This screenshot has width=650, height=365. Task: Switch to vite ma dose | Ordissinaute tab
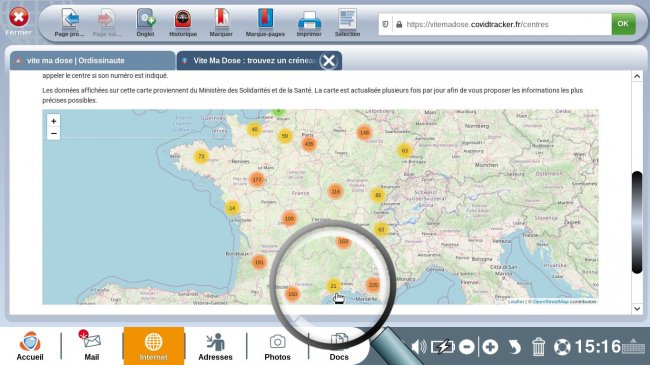point(92,61)
